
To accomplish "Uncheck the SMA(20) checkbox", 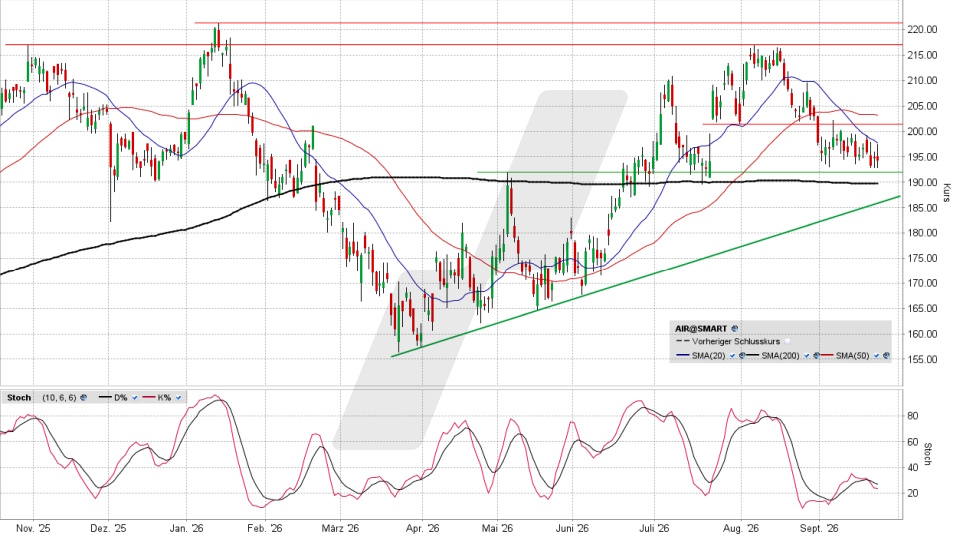I will (x=732, y=356).
